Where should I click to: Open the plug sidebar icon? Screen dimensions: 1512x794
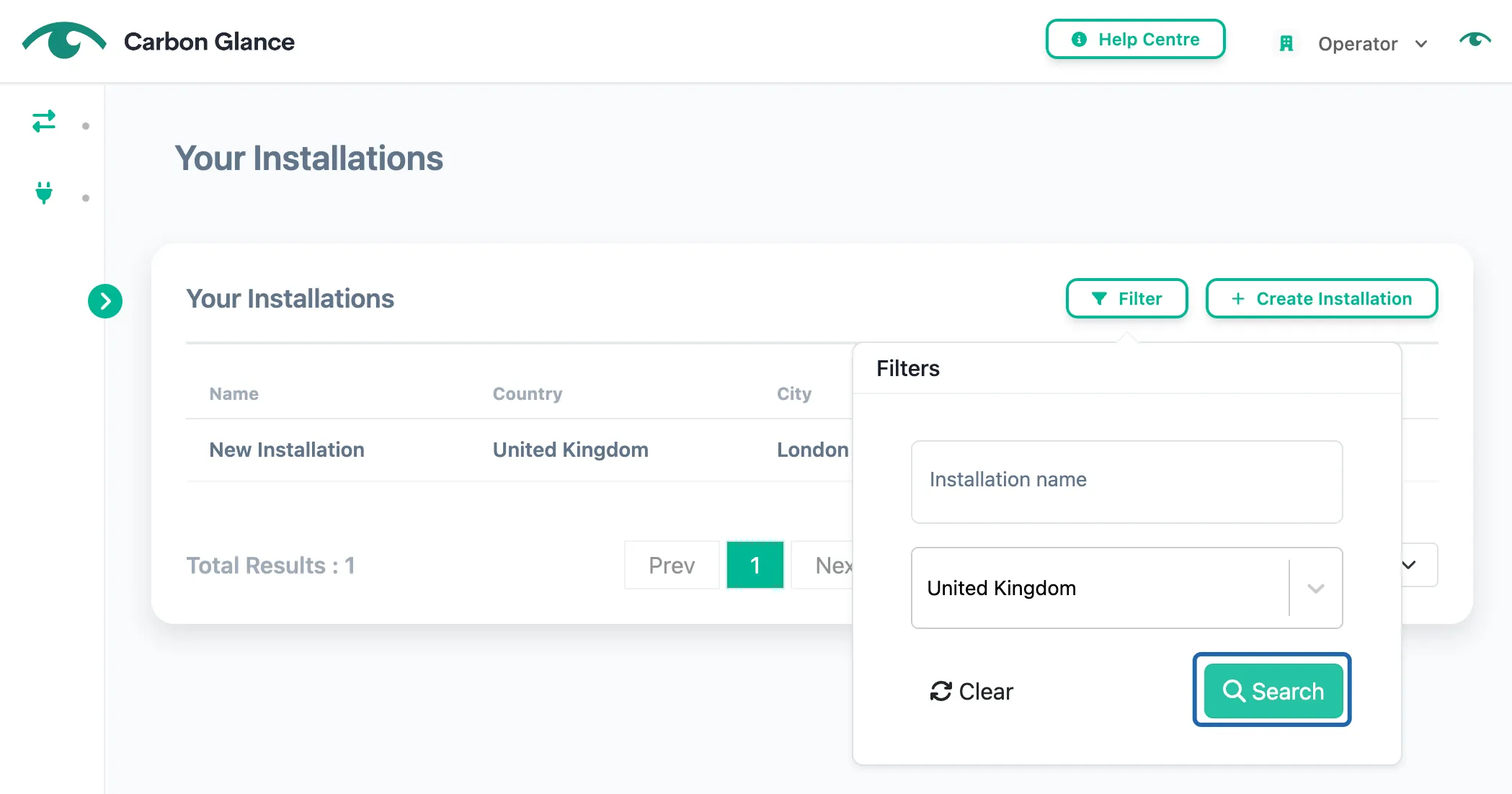point(44,192)
